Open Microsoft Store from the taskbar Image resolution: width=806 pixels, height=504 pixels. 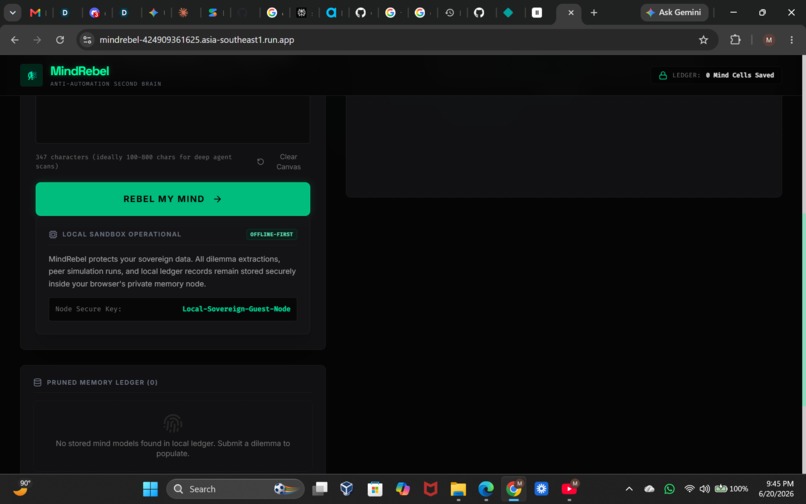tap(375, 489)
